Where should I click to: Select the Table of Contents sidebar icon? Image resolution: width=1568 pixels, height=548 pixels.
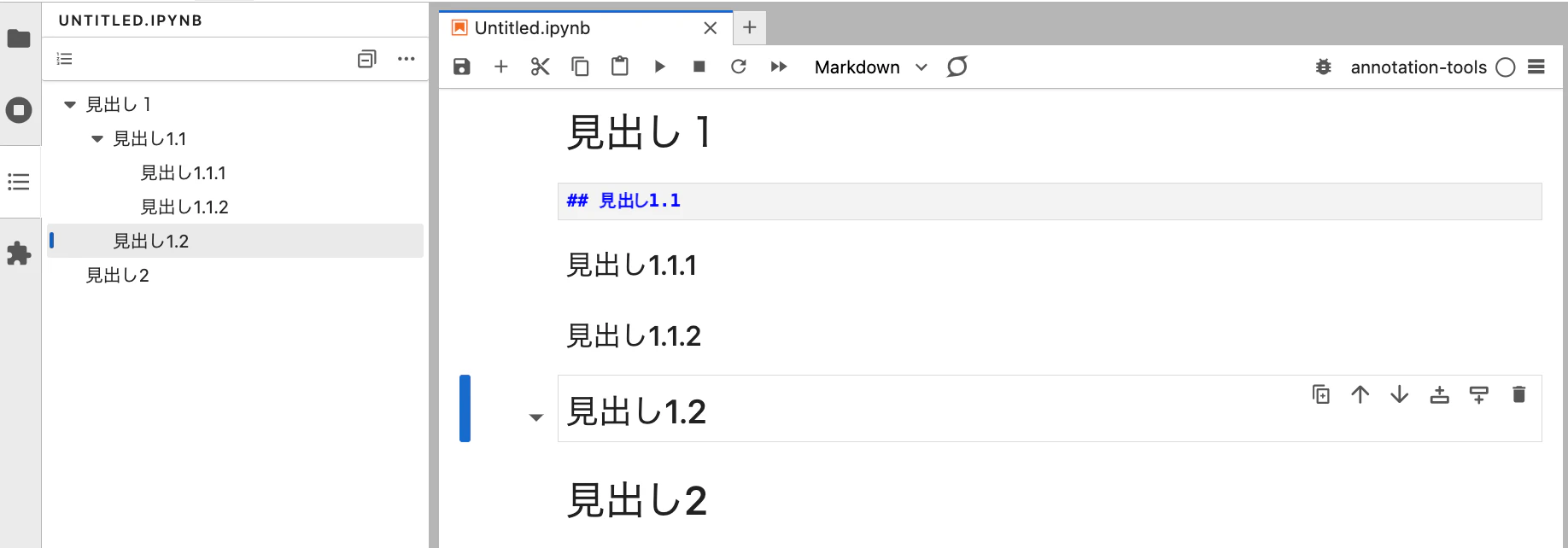[x=19, y=182]
